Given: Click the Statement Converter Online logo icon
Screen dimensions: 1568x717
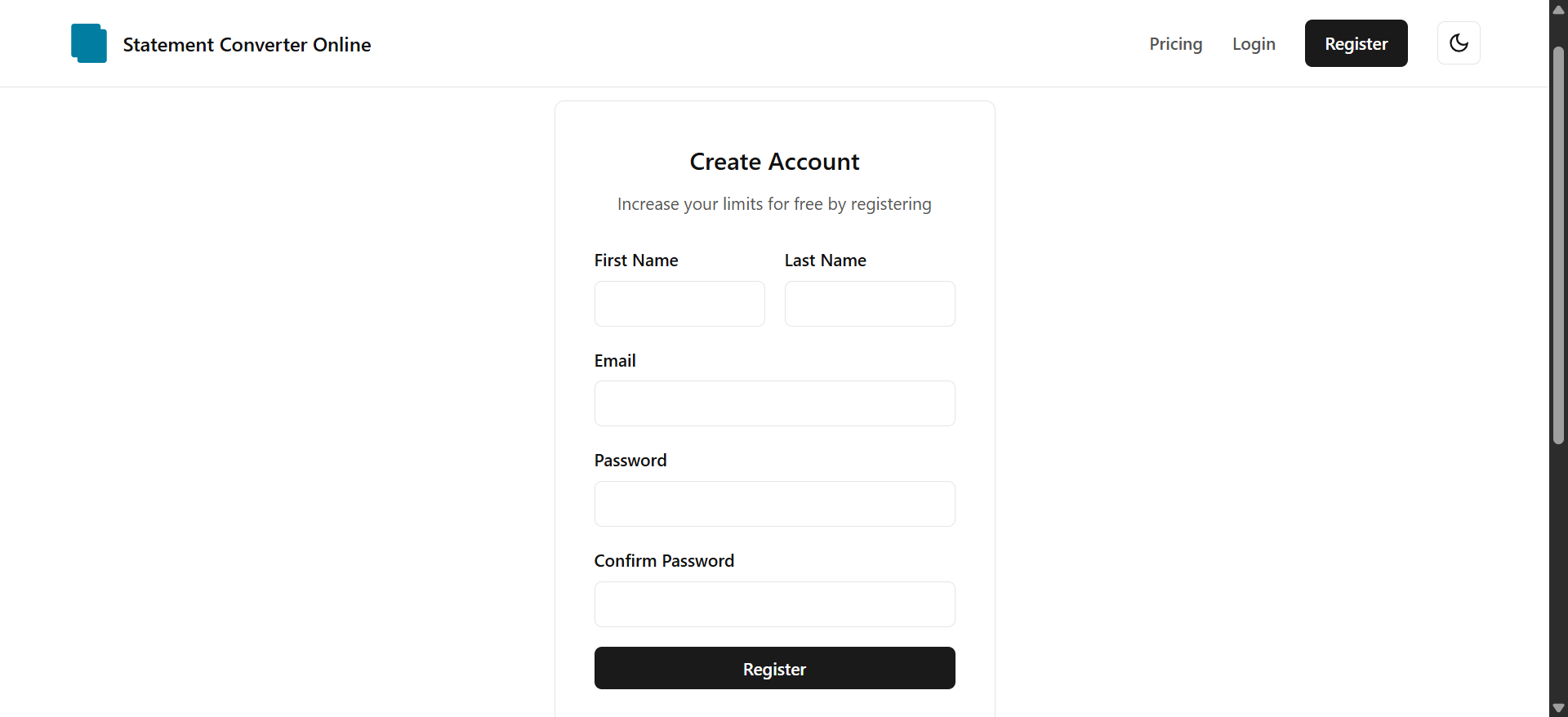Looking at the screenshot, I should (x=88, y=43).
